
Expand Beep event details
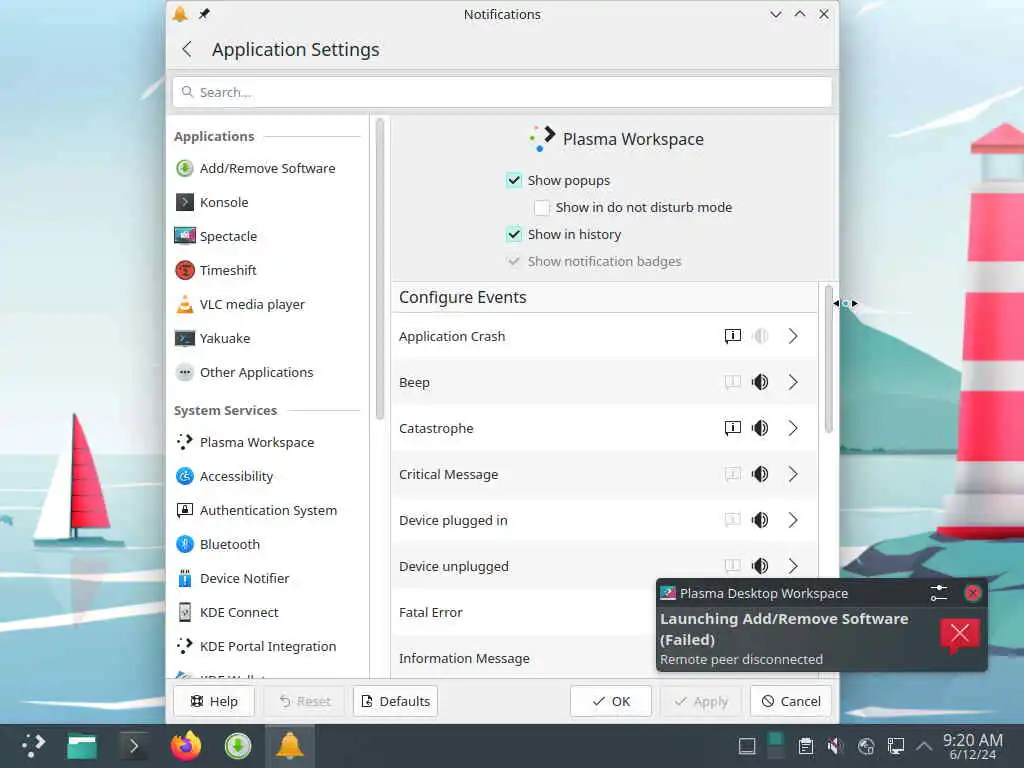tap(793, 382)
